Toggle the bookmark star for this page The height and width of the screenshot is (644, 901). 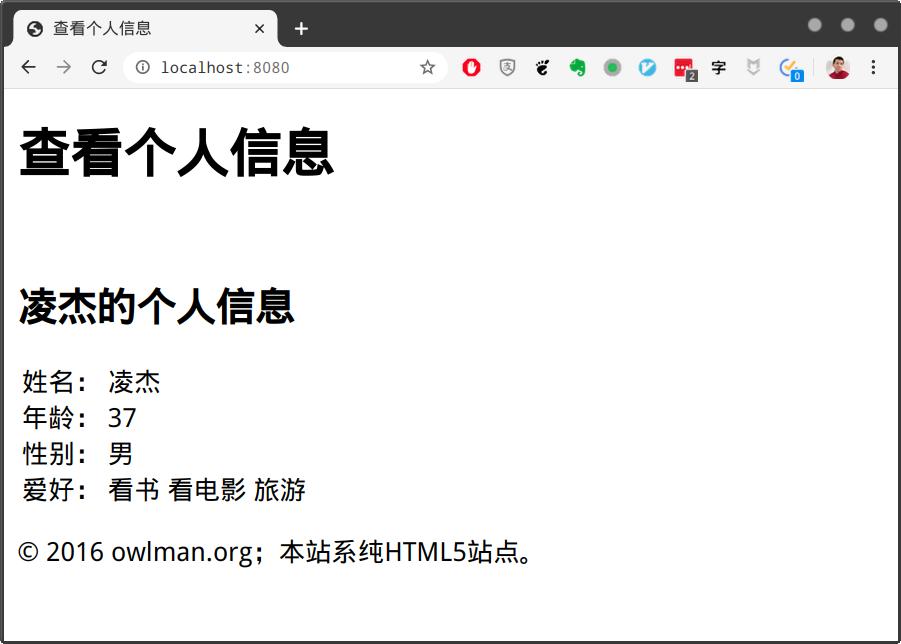[427, 67]
